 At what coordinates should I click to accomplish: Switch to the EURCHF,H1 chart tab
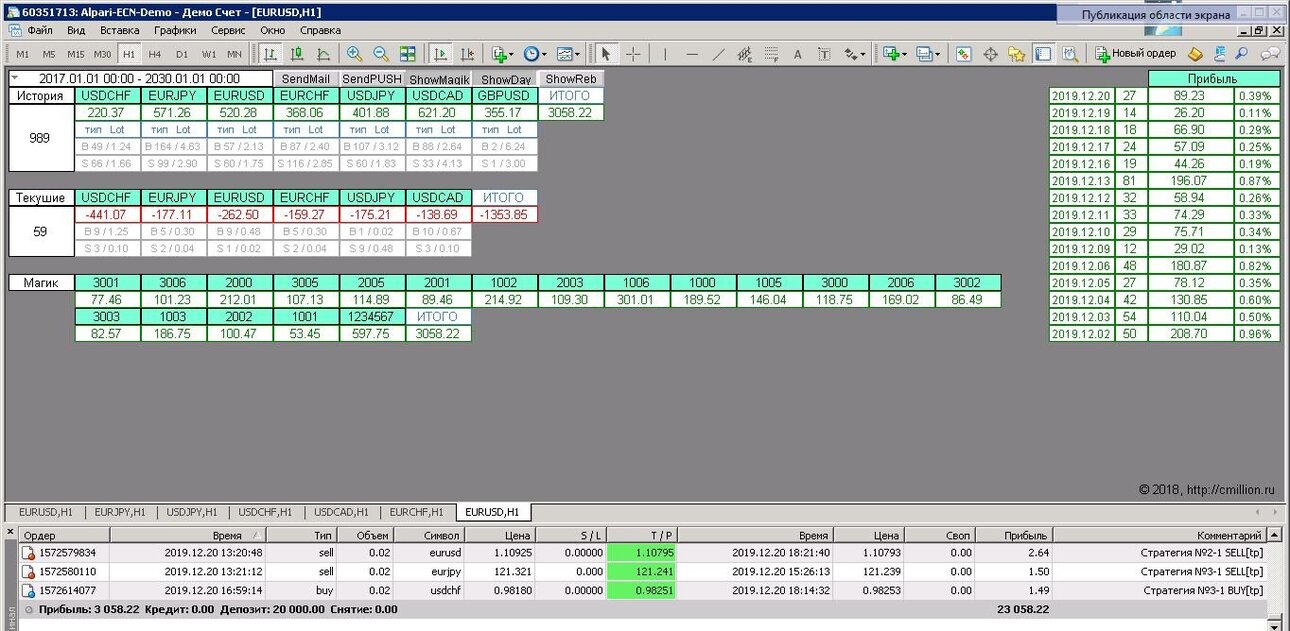click(x=416, y=512)
